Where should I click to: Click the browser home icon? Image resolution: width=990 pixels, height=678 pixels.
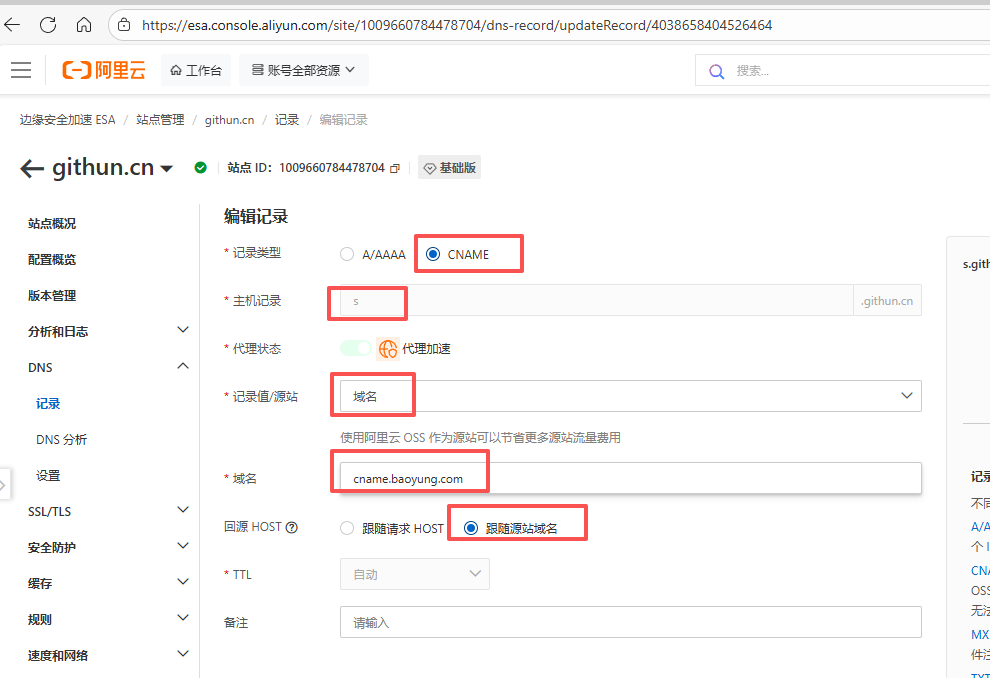coord(84,25)
